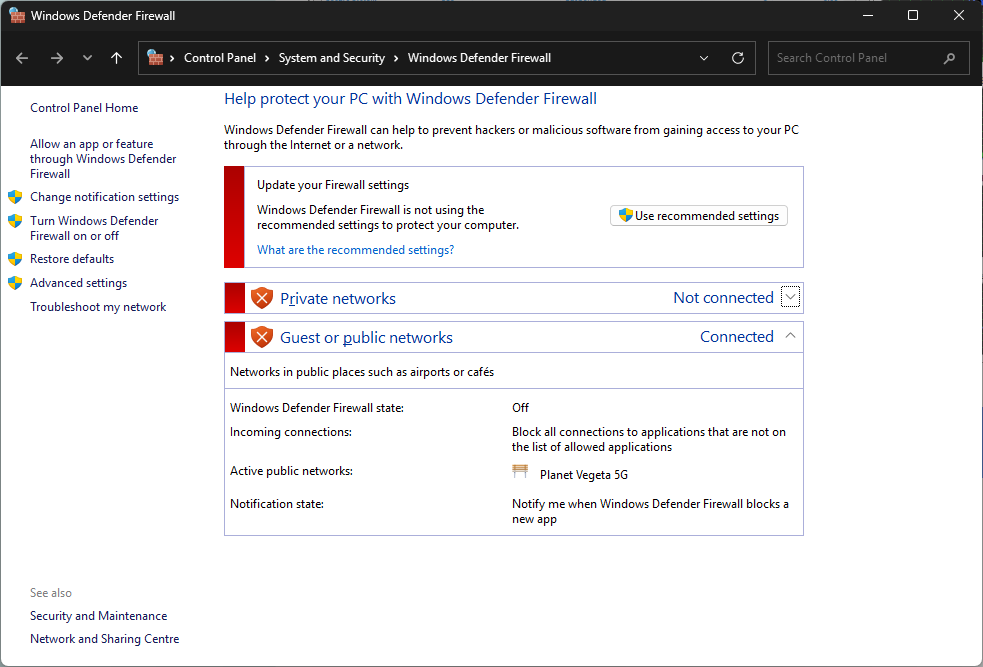983x667 pixels.
Task: Open the recent locations dropdown arrow
Action: [87, 58]
